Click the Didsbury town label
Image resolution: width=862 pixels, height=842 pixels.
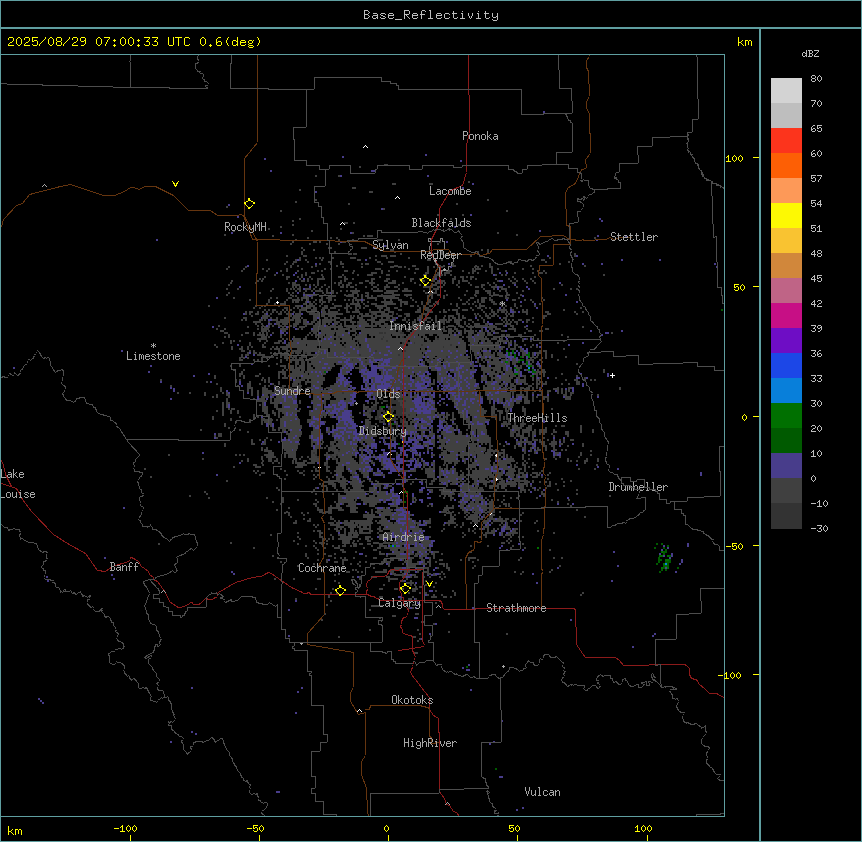pyautogui.click(x=383, y=431)
